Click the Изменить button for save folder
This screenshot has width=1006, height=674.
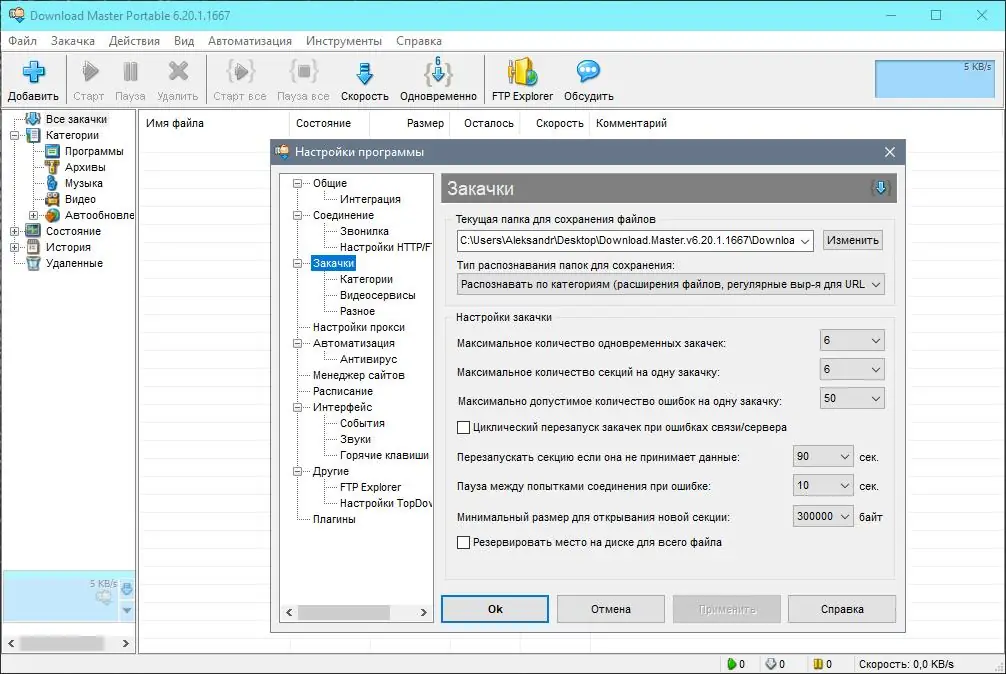pyautogui.click(x=852, y=240)
